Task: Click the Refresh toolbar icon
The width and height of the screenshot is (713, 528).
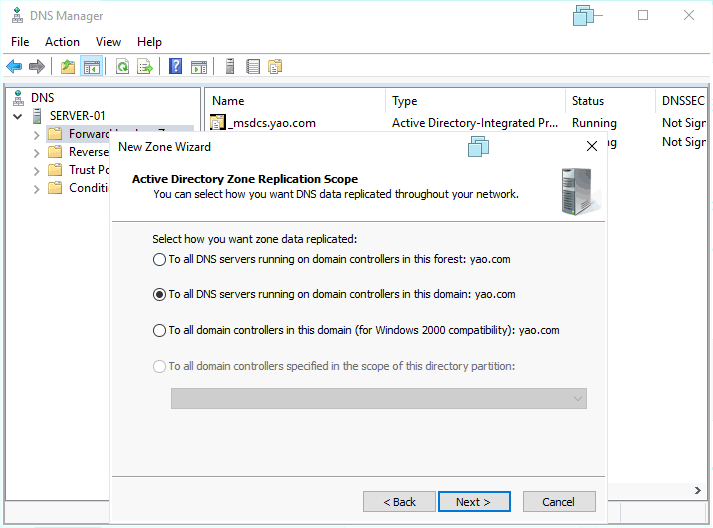Action: click(122, 67)
